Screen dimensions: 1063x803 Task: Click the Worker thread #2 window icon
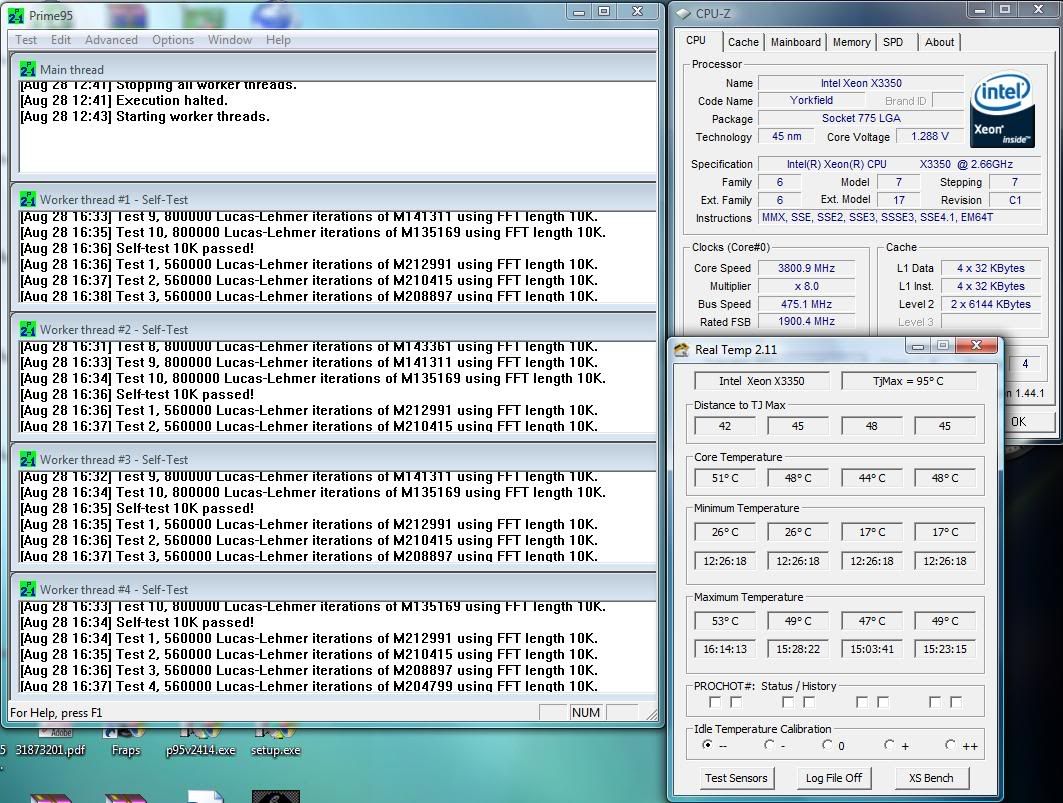pyautogui.click(x=28, y=330)
